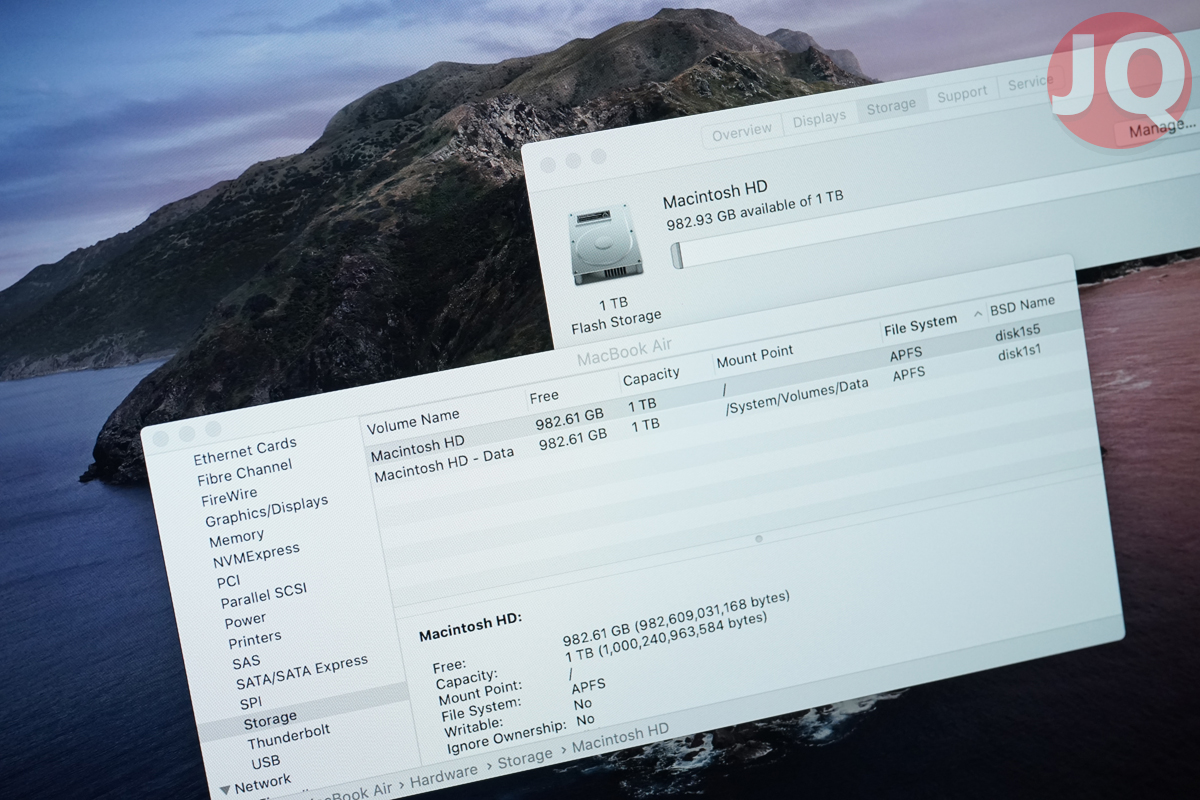Image resolution: width=1200 pixels, height=800 pixels.
Task: Click the Mount Point column header
Action: click(754, 355)
